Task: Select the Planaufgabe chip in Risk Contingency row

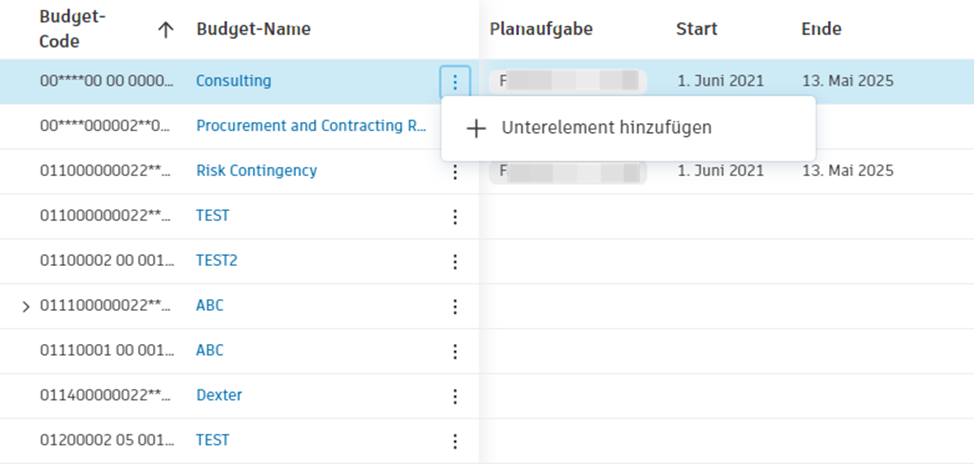Action: point(567,171)
